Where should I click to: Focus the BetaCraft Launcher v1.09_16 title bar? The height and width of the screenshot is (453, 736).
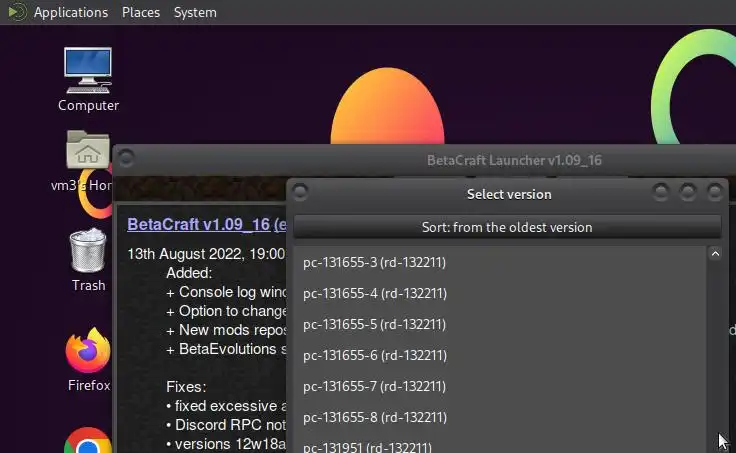click(x=514, y=160)
